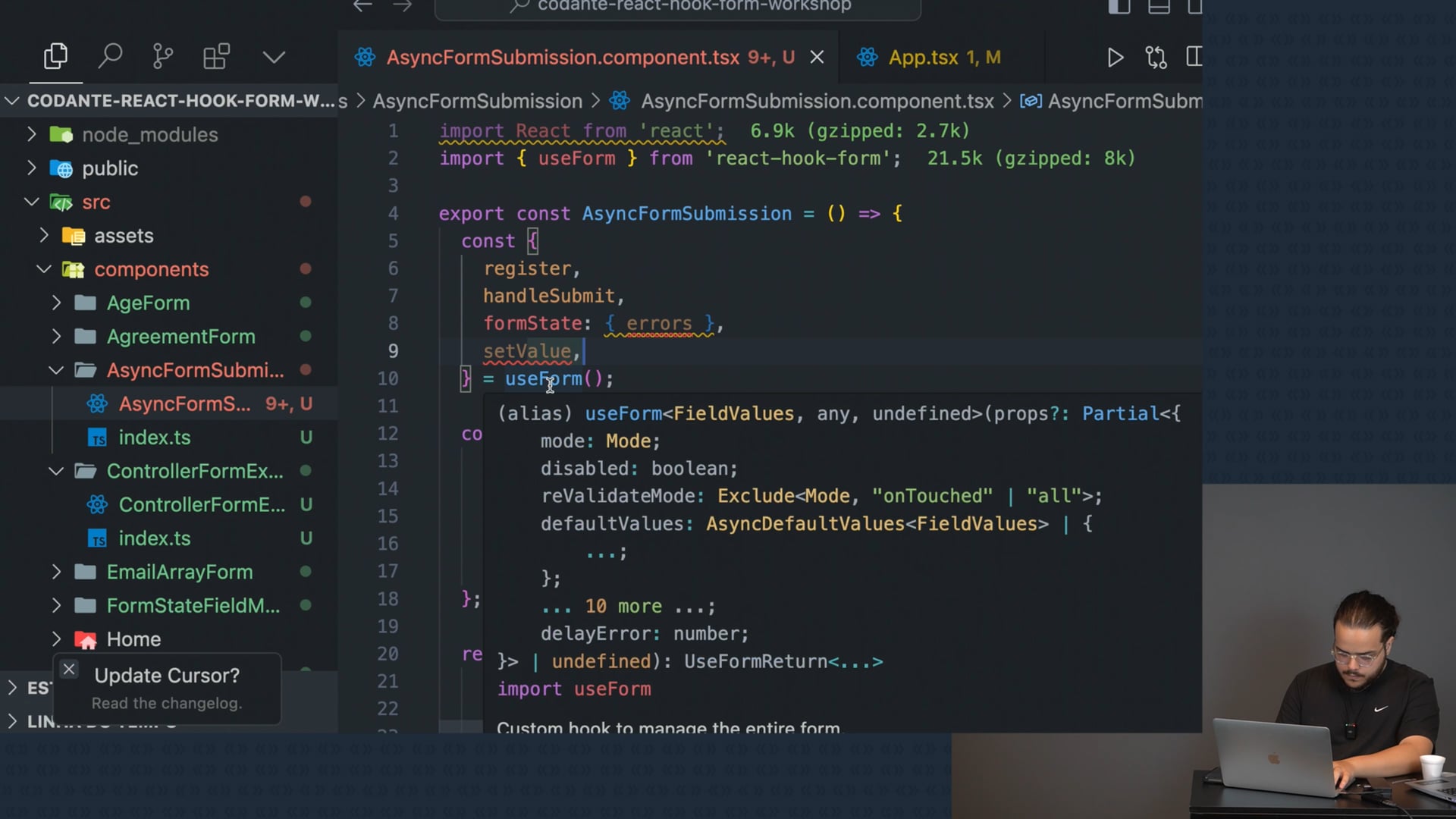Toggle the bottom panel layout icon
The image size is (1456, 819).
(1159, 7)
